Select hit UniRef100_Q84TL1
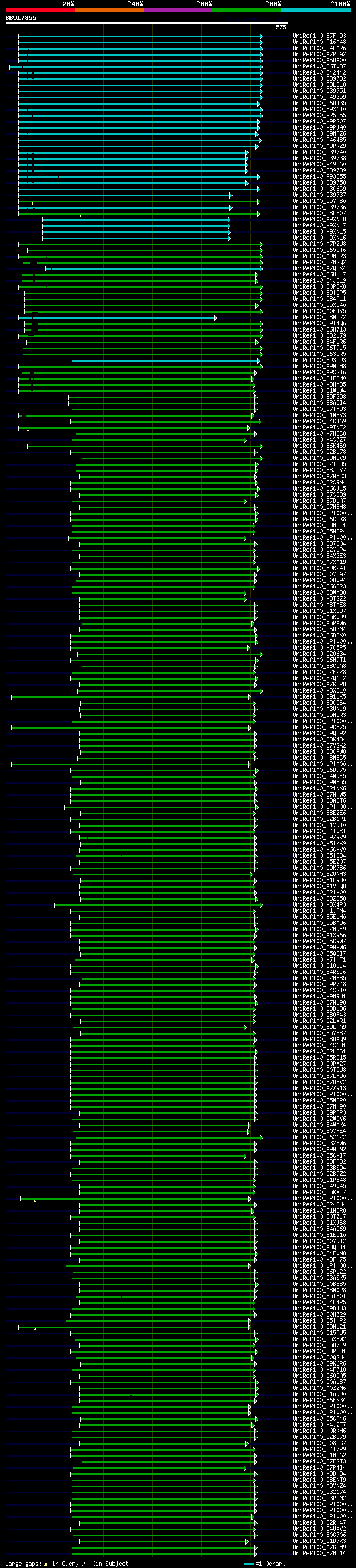Viewport: 356px width, 1568px height. tap(319, 299)
